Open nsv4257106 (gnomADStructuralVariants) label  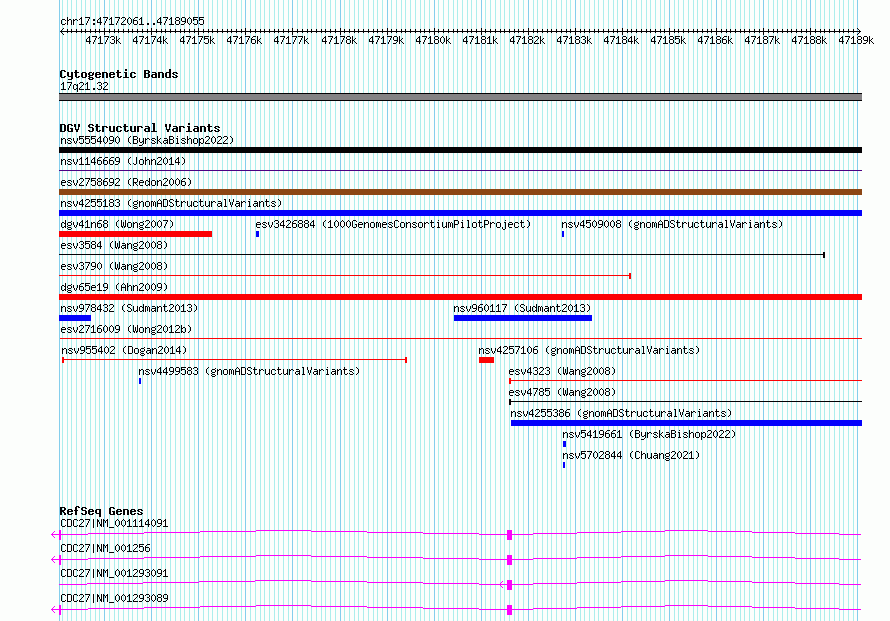point(589,350)
